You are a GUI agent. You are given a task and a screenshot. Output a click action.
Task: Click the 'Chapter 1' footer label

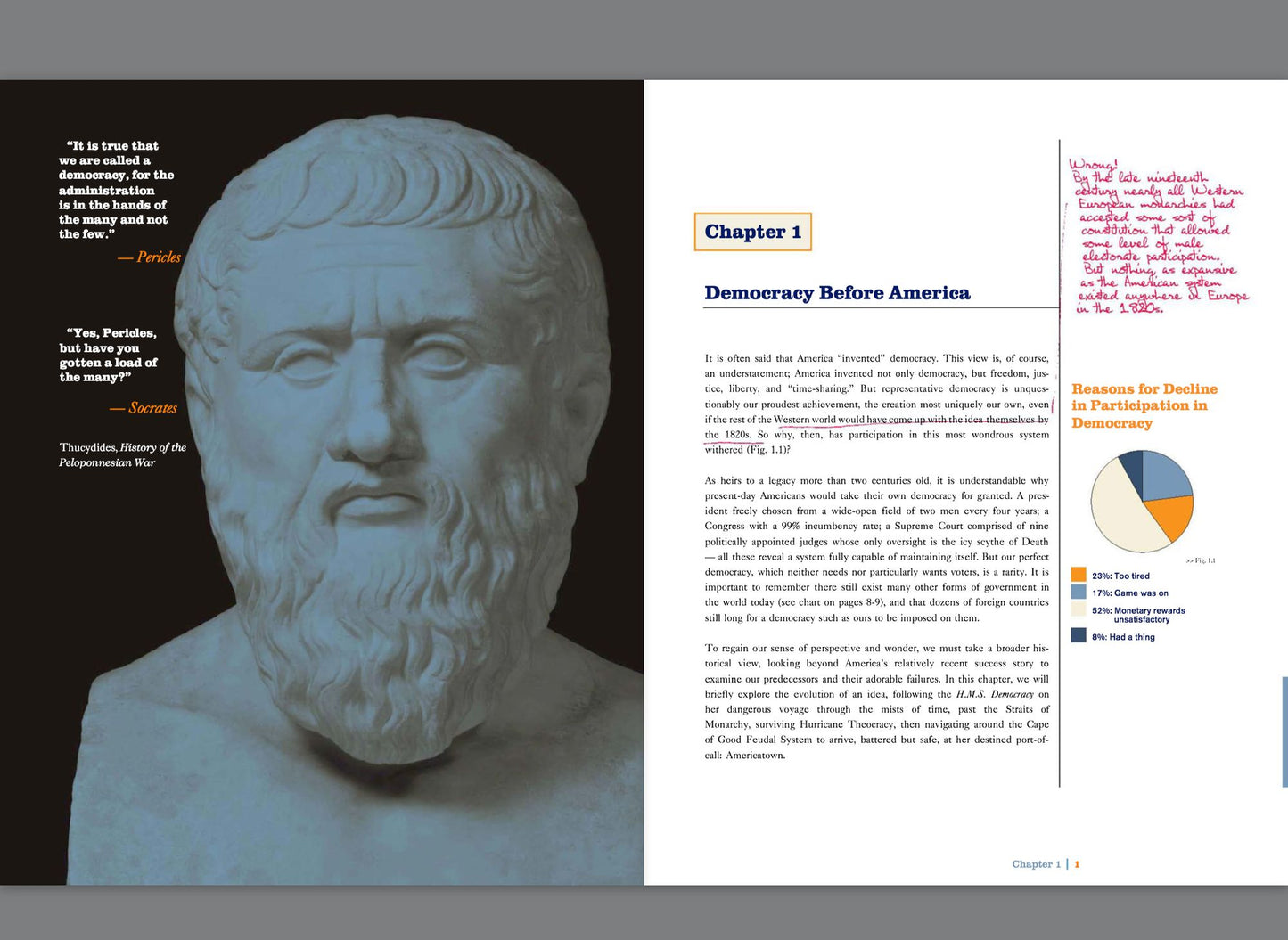pos(1036,864)
